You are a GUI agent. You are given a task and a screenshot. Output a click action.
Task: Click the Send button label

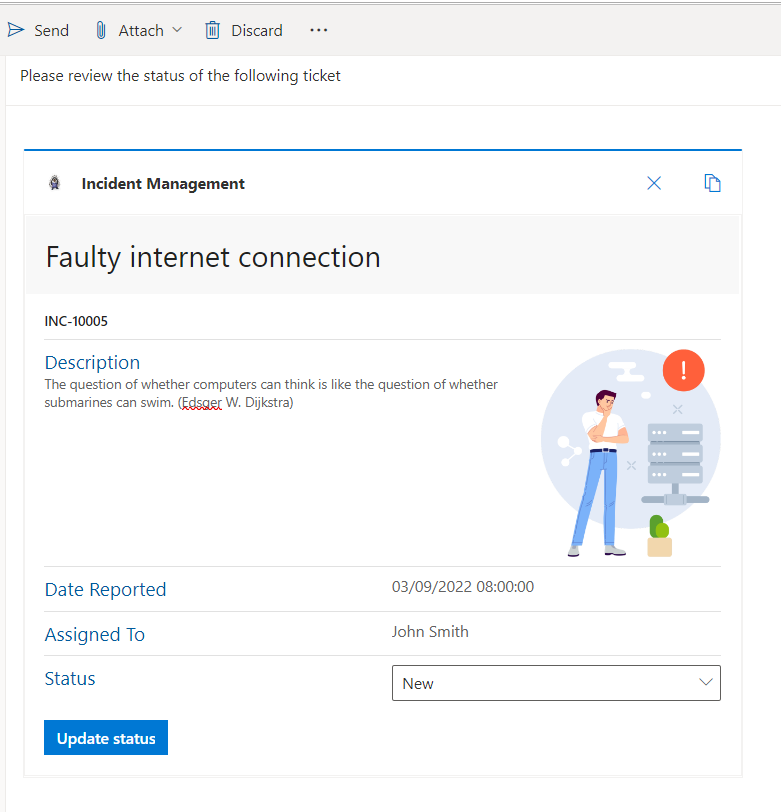[51, 31]
